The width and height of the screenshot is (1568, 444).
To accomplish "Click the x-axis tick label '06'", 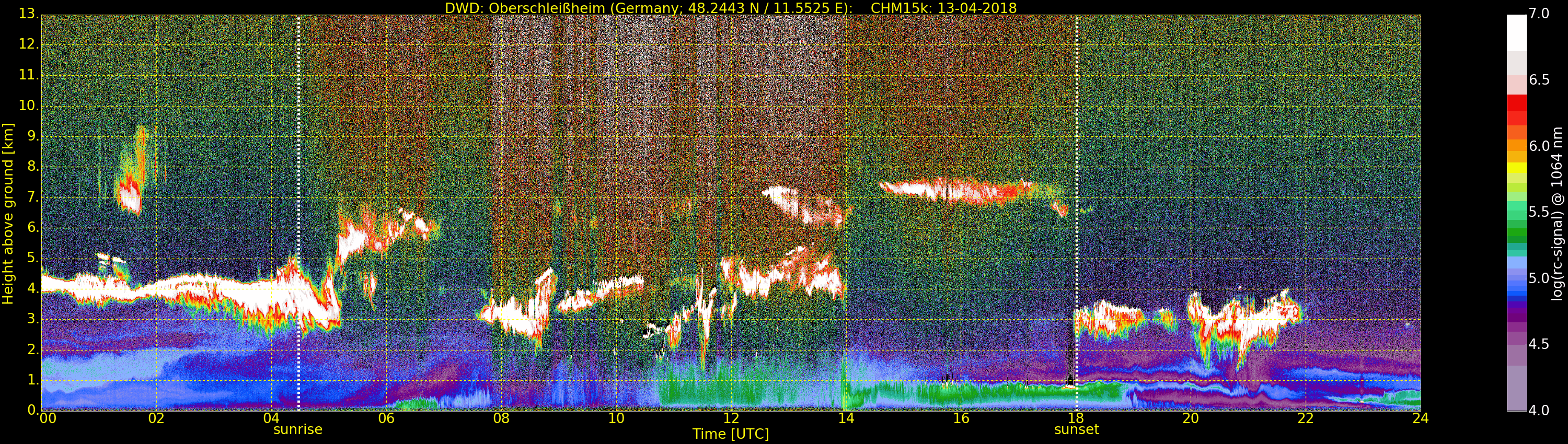I will point(387,418).
